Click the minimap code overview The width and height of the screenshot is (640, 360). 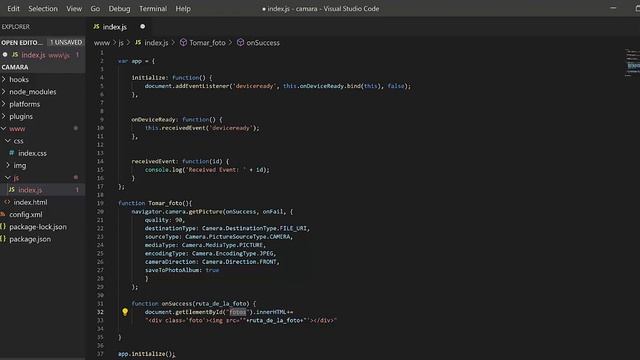(x=632, y=63)
